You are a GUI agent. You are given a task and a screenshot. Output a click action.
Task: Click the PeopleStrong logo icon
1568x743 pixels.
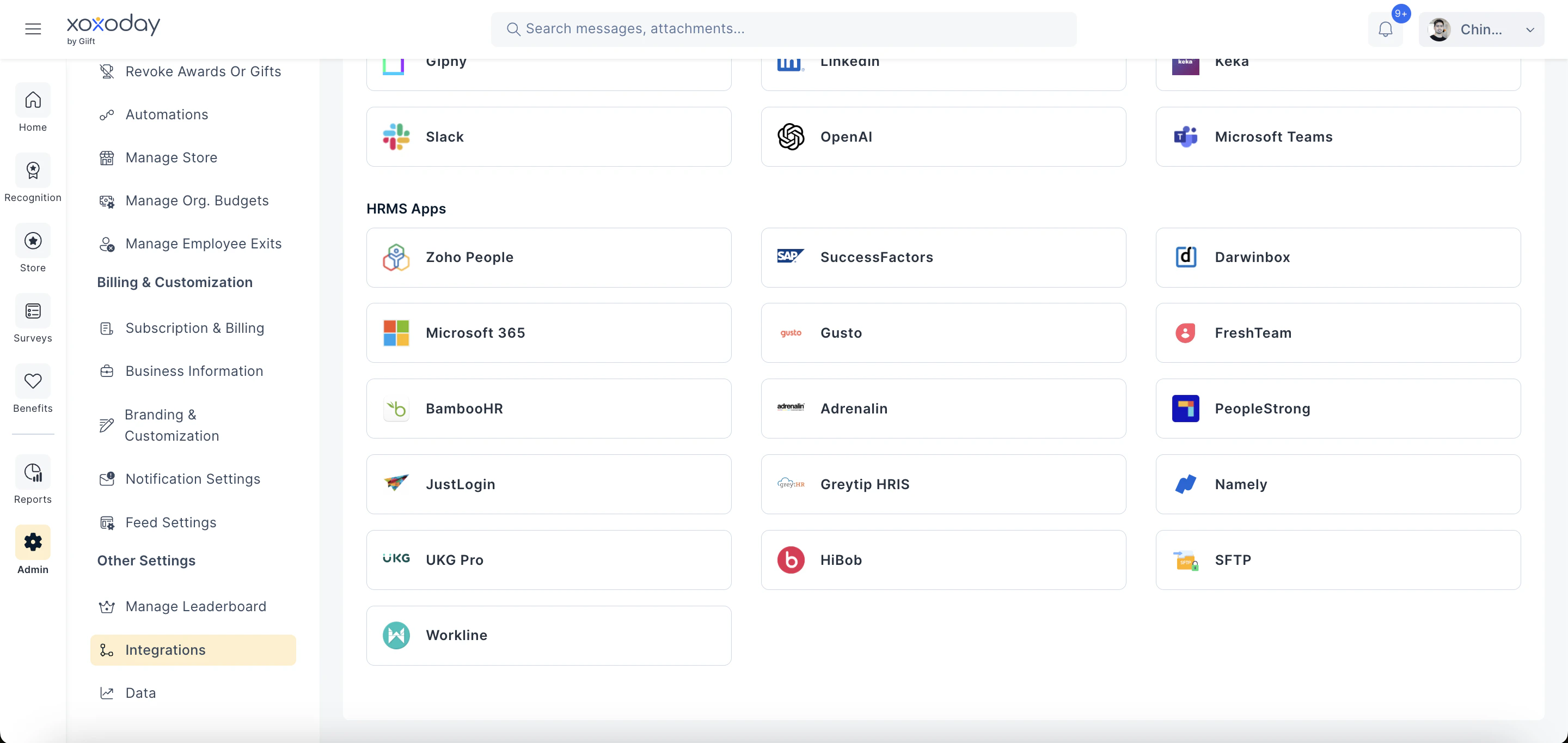tap(1185, 409)
